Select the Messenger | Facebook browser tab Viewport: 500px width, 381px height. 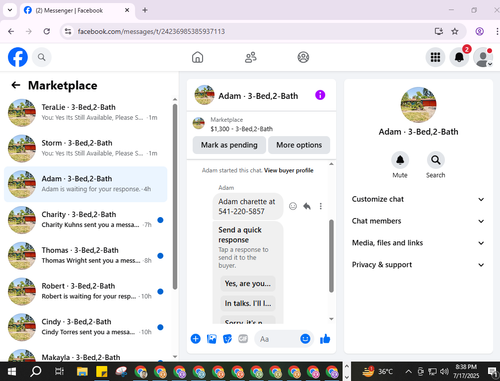click(77, 10)
